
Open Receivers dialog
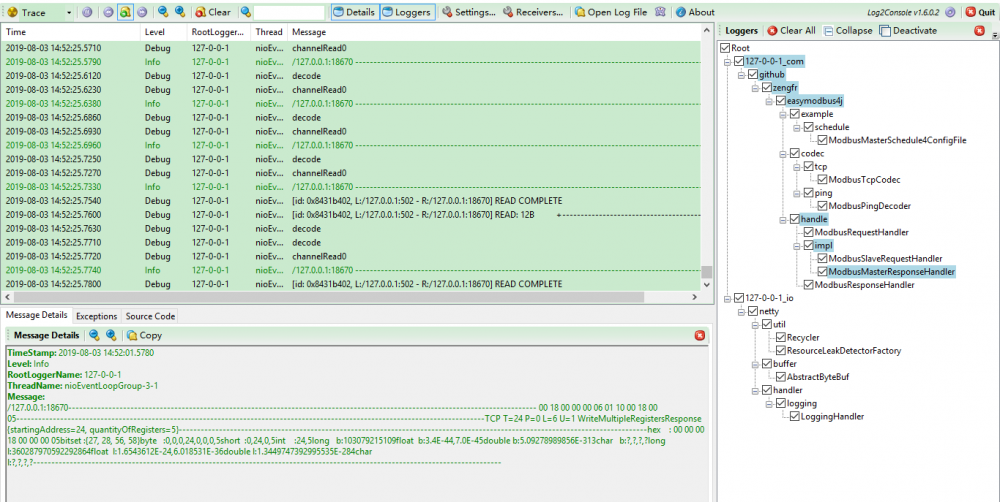click(x=533, y=12)
